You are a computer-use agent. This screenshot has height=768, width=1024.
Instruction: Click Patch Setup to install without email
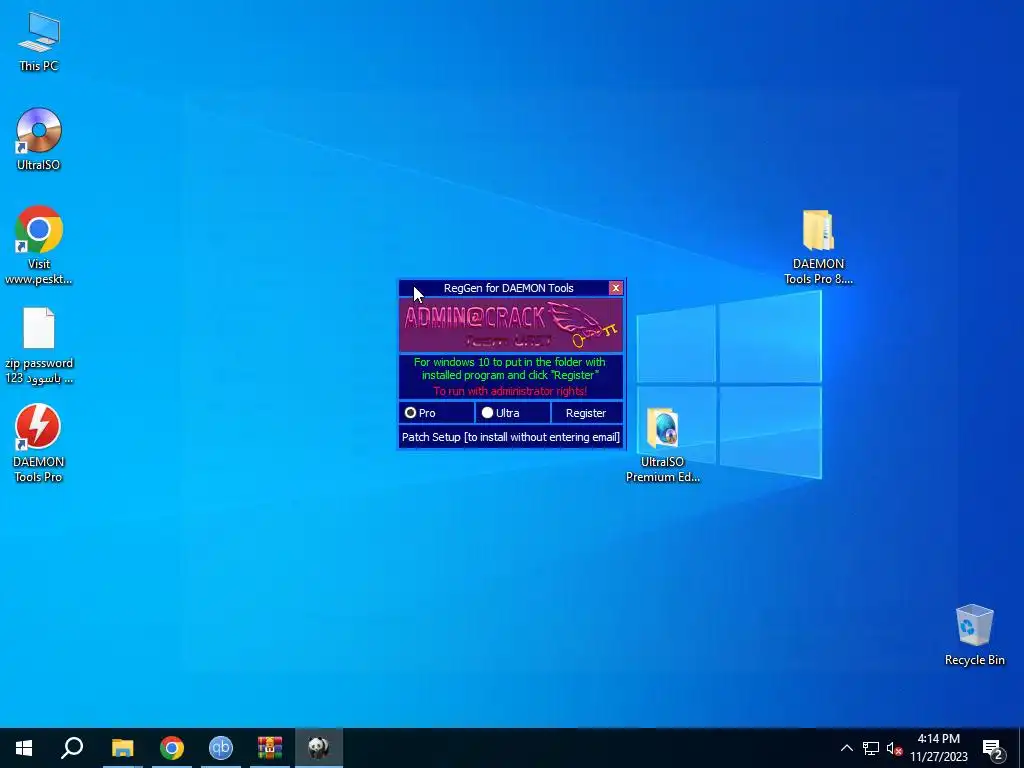(x=511, y=437)
